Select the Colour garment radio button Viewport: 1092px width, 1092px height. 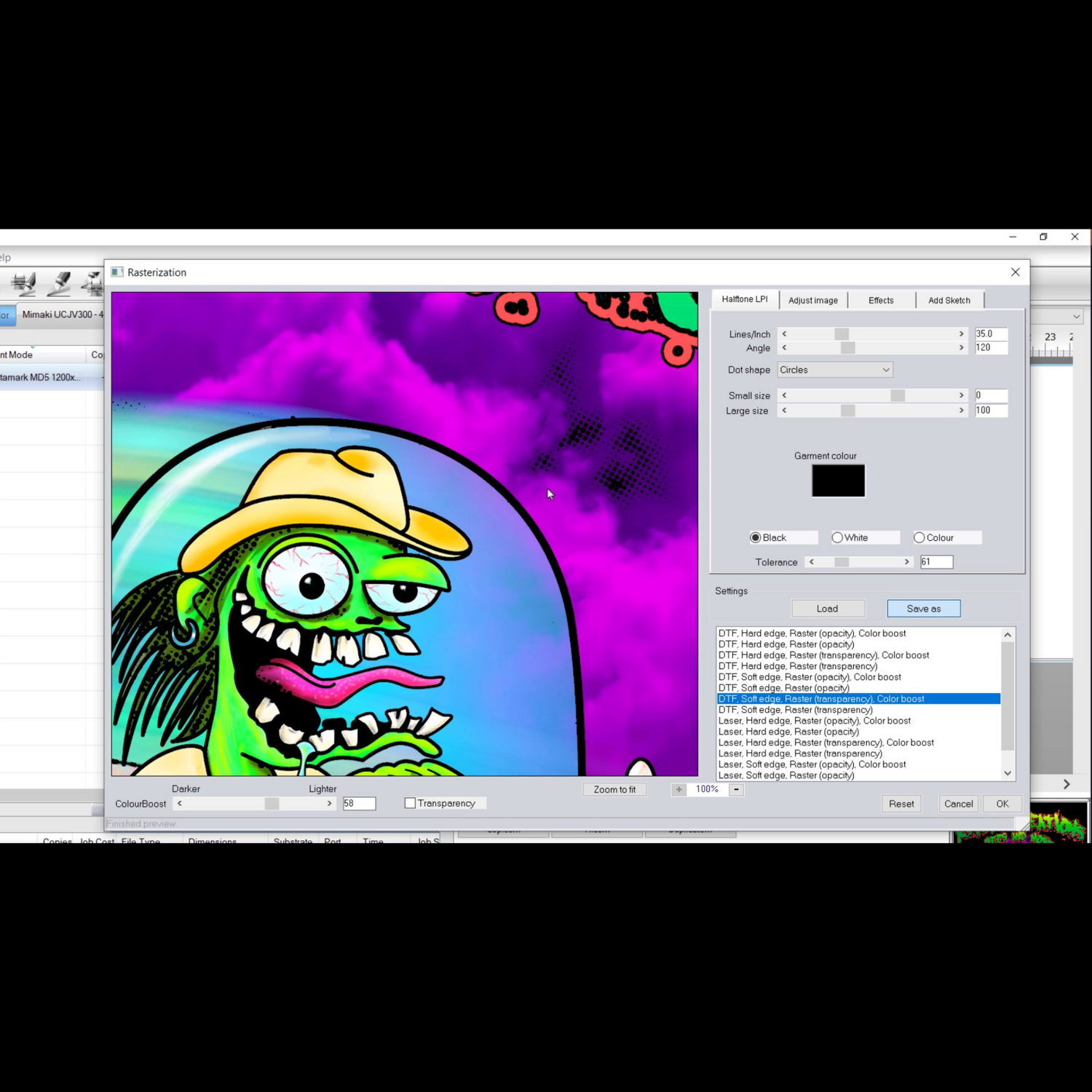point(919,538)
